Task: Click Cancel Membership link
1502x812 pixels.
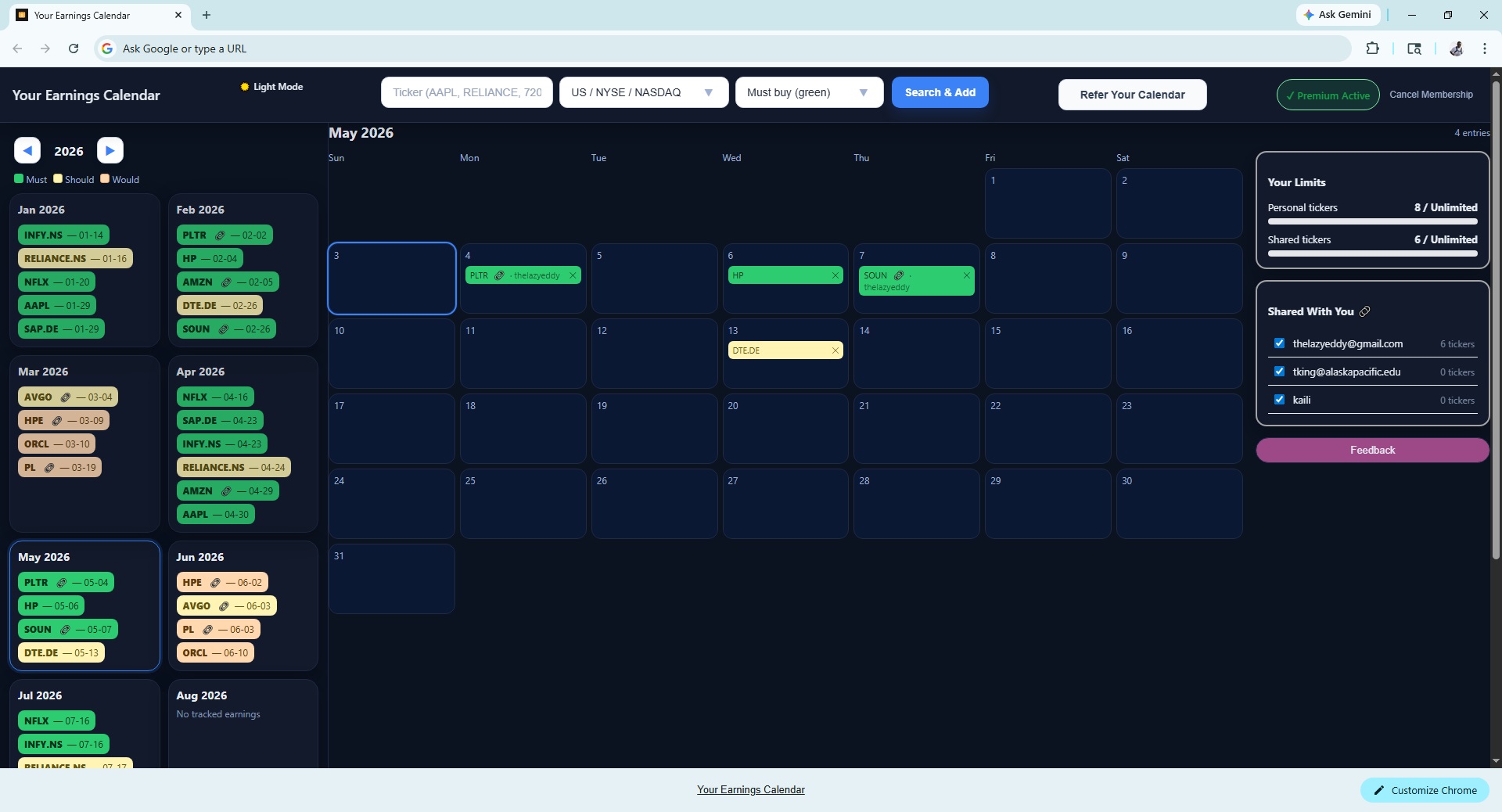Action: coord(1431,95)
